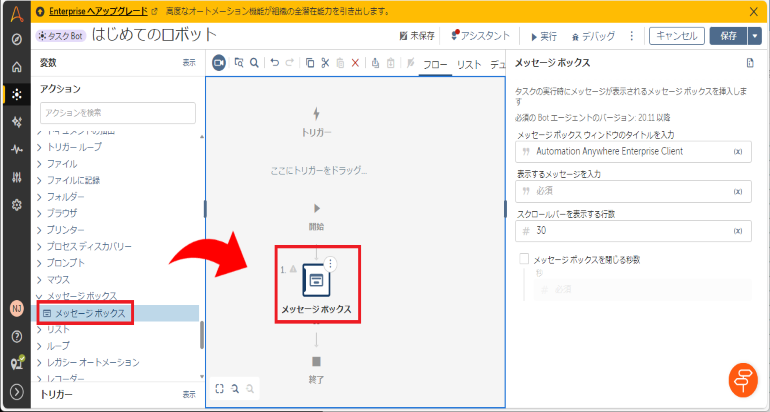Click the magnifier search icon in the toolbar
Image resolution: width=770 pixels, height=412 pixels.
255,63
